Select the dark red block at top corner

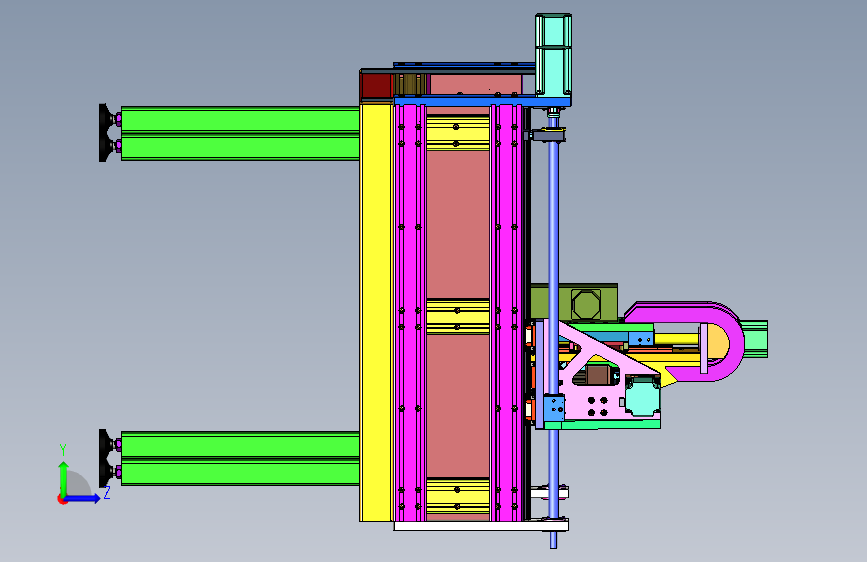click(x=375, y=86)
